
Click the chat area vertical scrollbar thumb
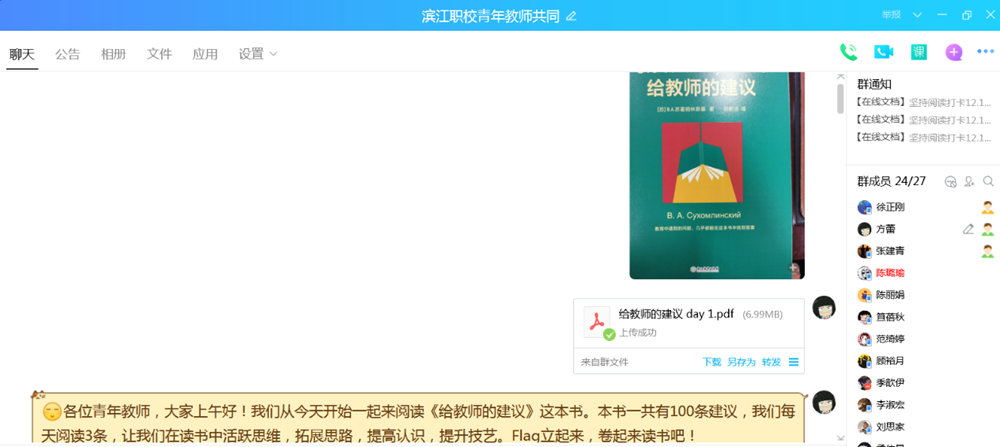coord(841,99)
